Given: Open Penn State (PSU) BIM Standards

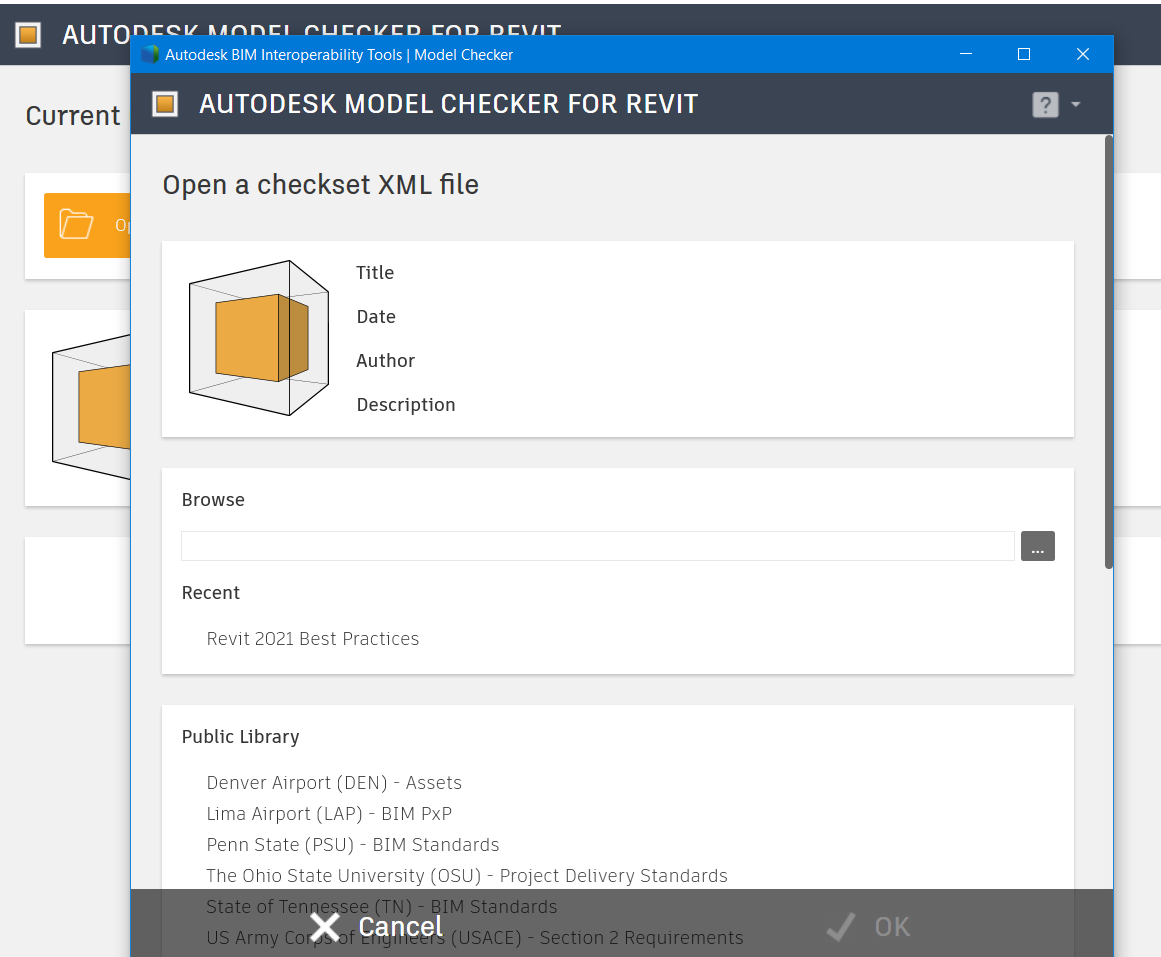Looking at the screenshot, I should [x=353, y=844].
